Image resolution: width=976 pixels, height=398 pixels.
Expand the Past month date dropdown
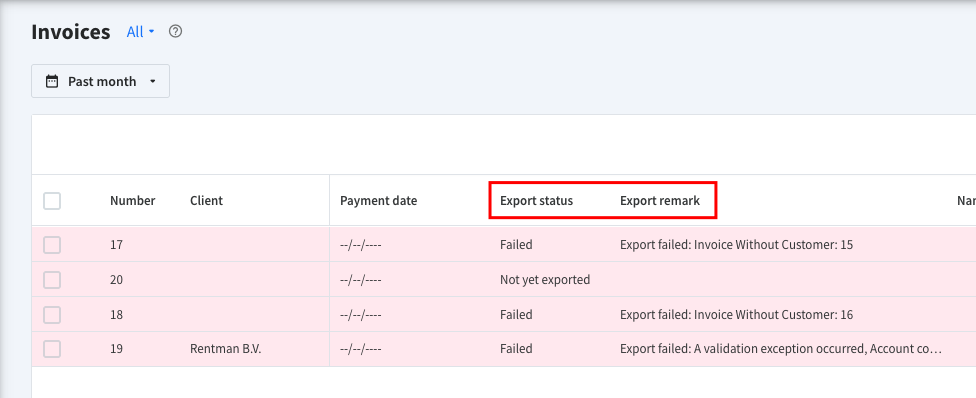[x=100, y=81]
